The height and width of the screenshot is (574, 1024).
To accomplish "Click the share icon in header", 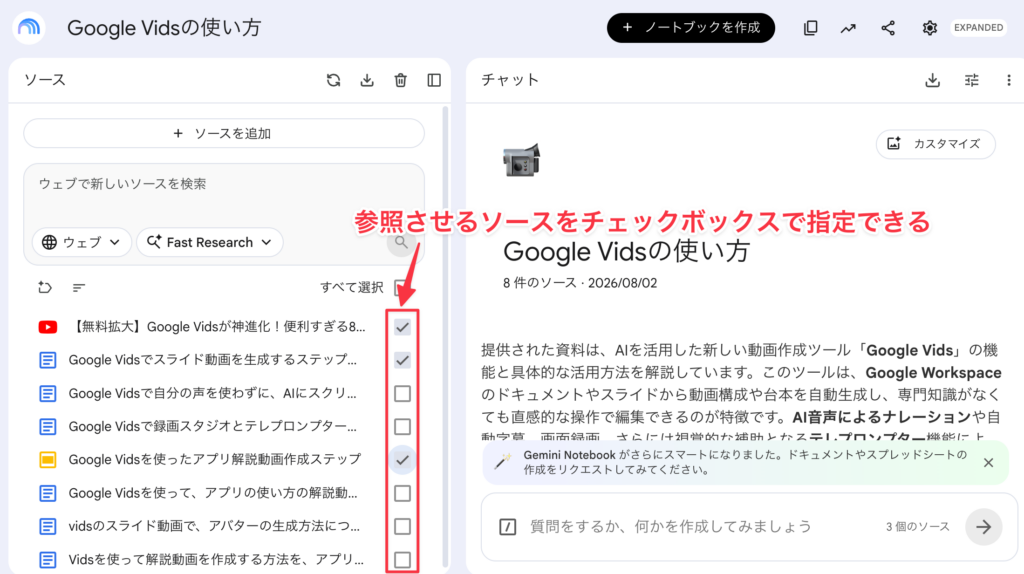I will (888, 27).
